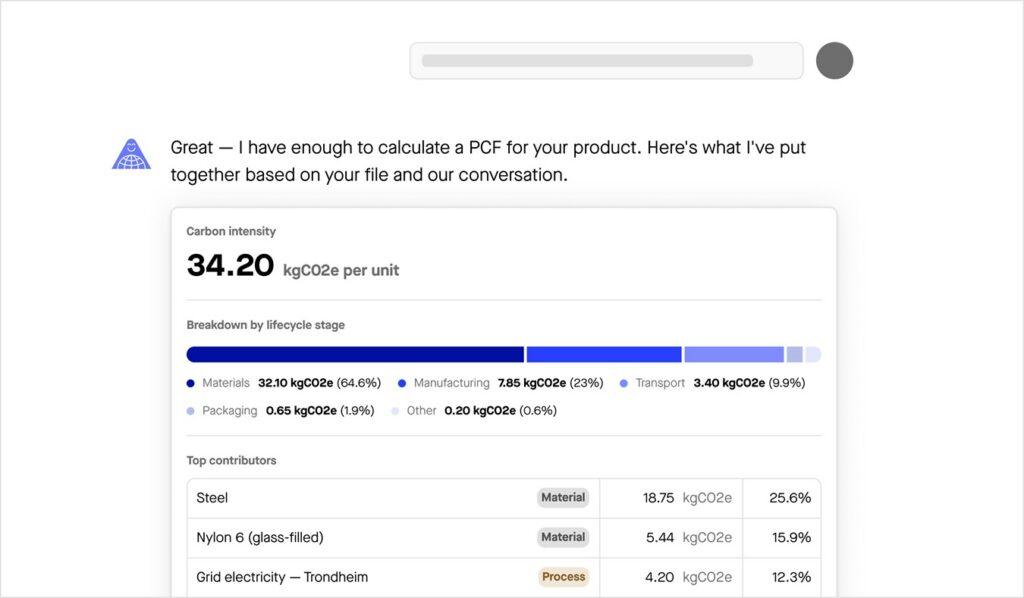Click the Process badge for Grid electricity
1024x598 pixels.
[564, 577]
